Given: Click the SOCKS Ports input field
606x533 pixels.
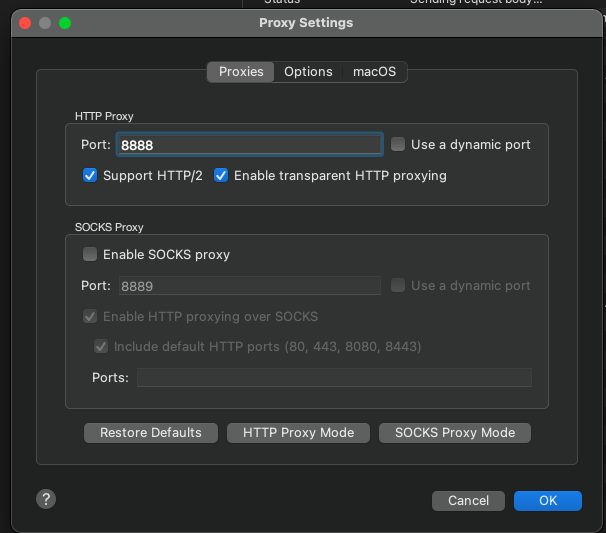Looking at the screenshot, I should click(x=334, y=377).
